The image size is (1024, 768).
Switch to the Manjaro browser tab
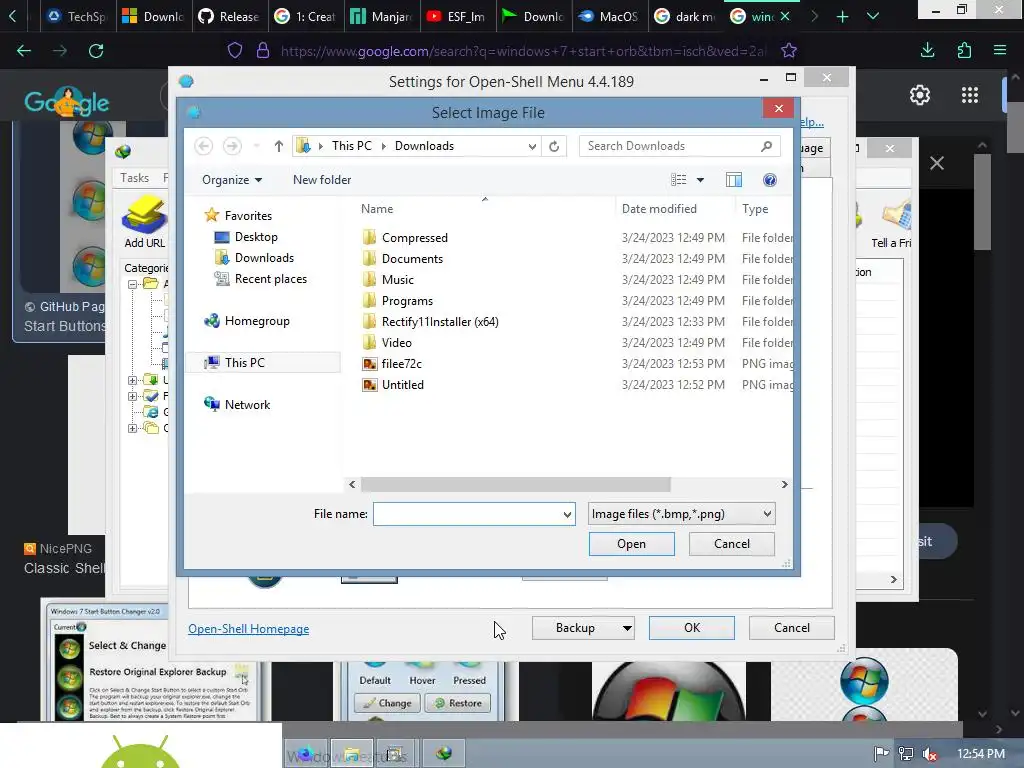pyautogui.click(x=381, y=16)
